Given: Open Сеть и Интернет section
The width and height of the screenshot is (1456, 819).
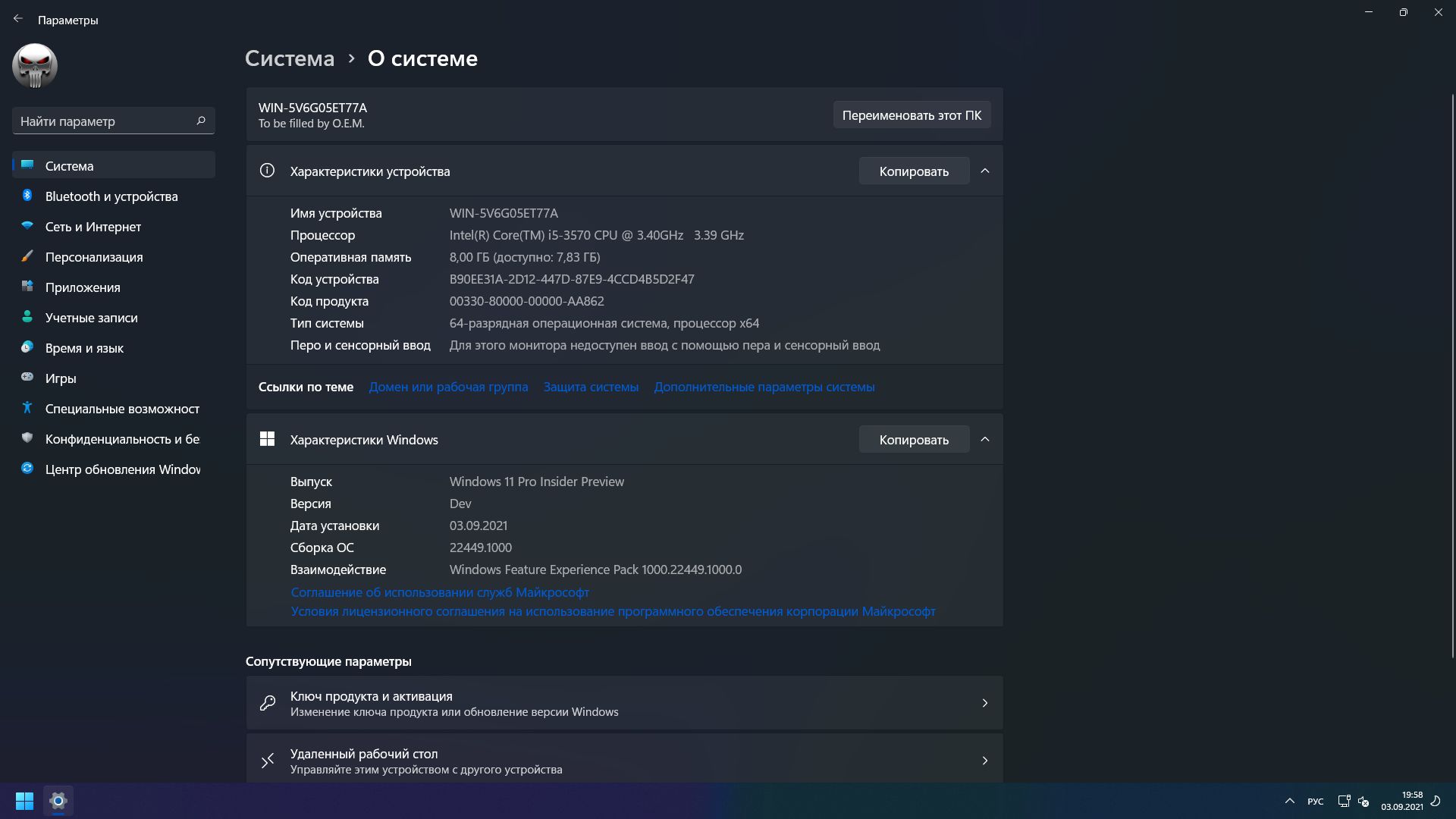Looking at the screenshot, I should click(93, 227).
